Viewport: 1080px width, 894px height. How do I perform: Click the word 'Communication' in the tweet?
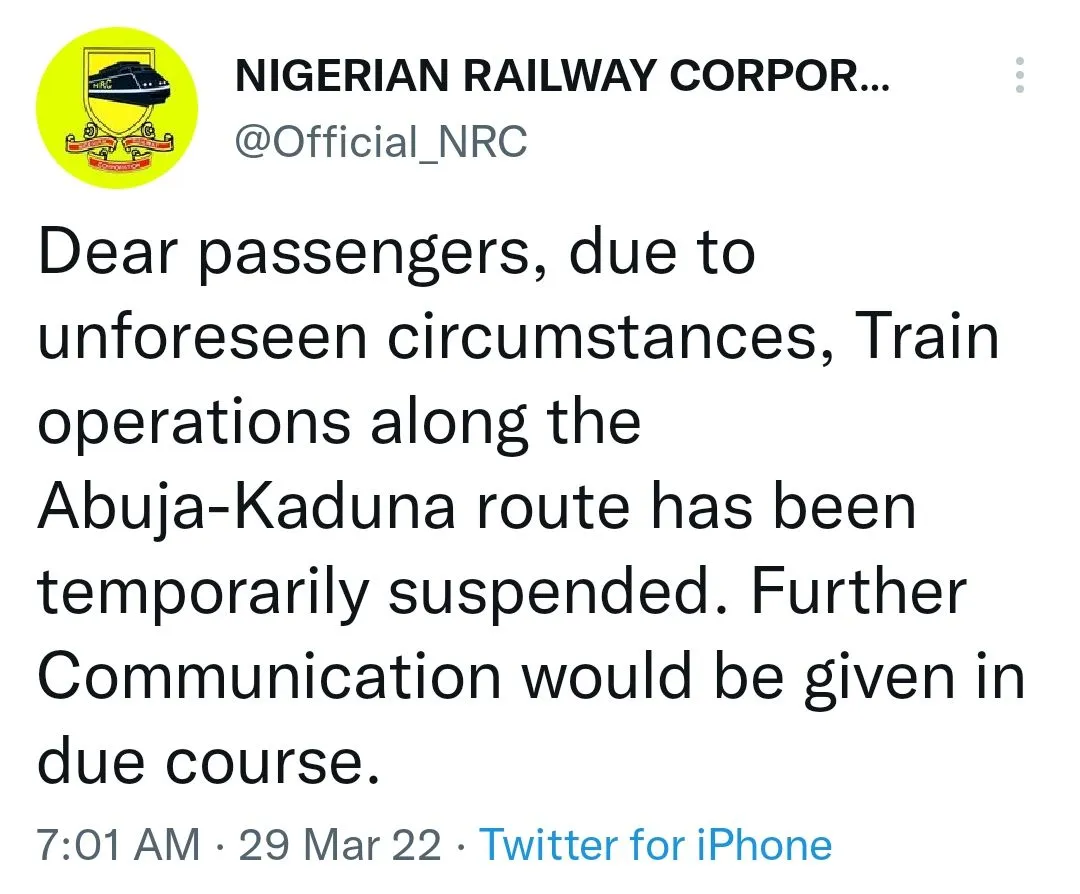coord(269,676)
